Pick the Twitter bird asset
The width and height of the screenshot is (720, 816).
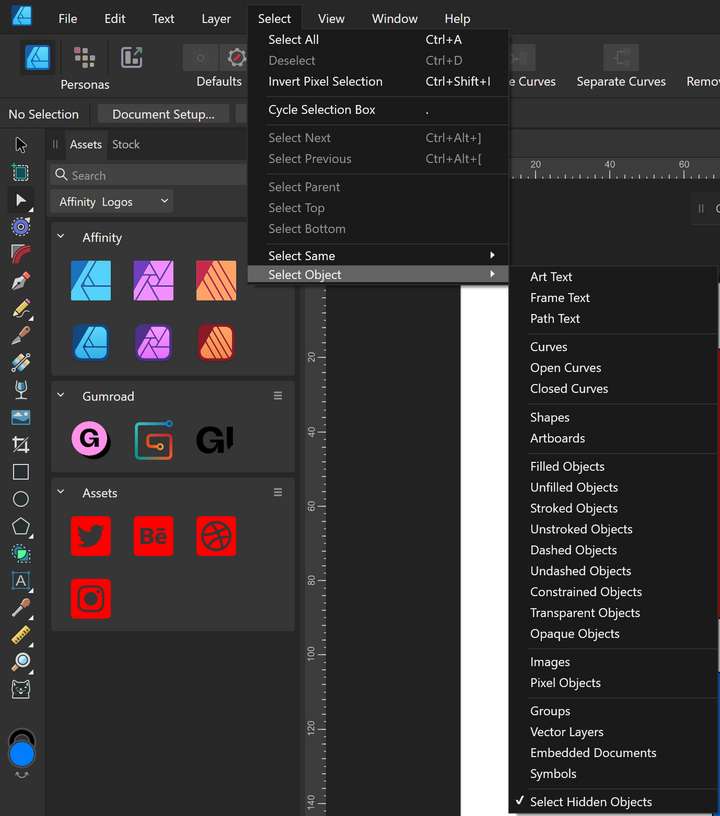pos(91,536)
